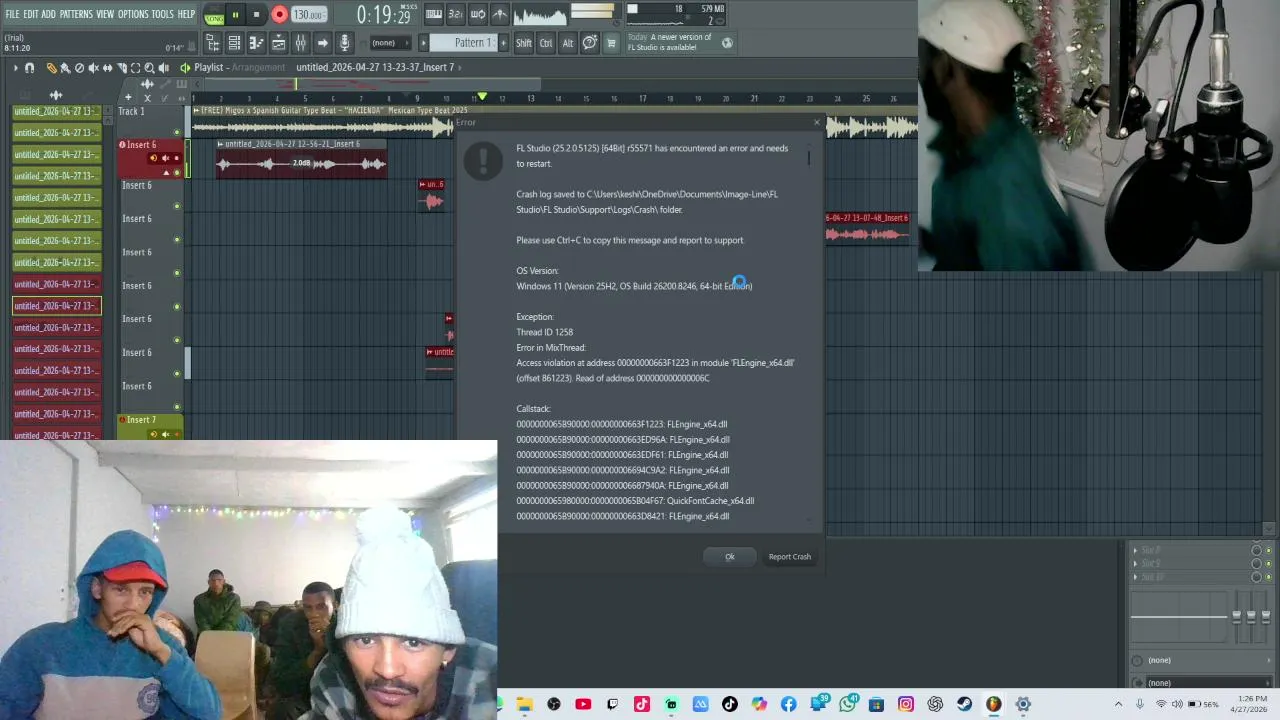Toggle typing keyboard to piano icon

434,15
